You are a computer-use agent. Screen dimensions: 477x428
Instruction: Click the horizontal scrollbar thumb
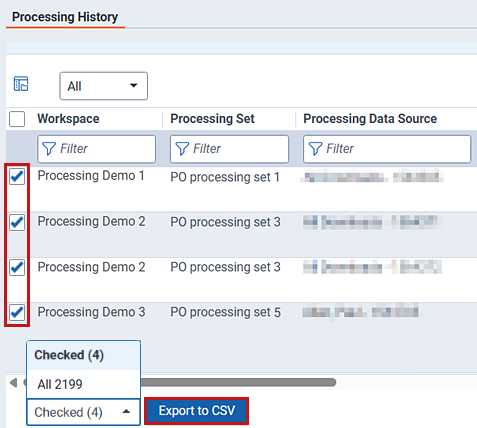(x=238, y=382)
